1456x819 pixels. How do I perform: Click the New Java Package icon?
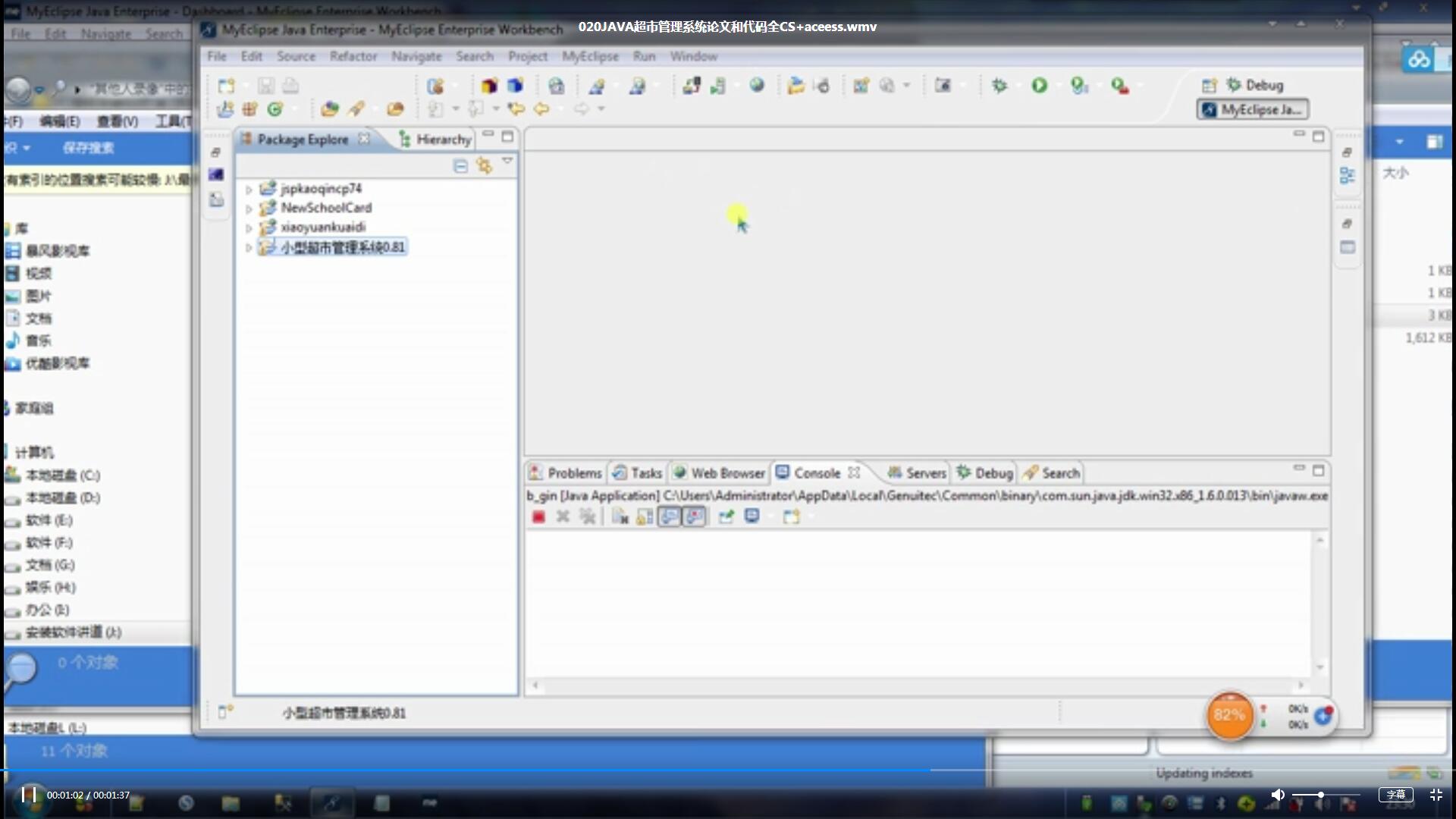[x=249, y=109]
